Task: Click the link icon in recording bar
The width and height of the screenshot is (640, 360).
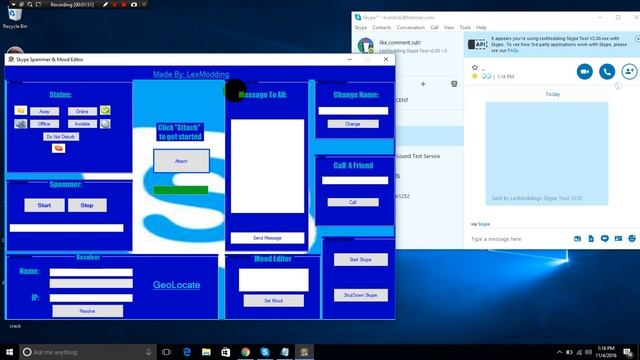Action: point(22,4)
